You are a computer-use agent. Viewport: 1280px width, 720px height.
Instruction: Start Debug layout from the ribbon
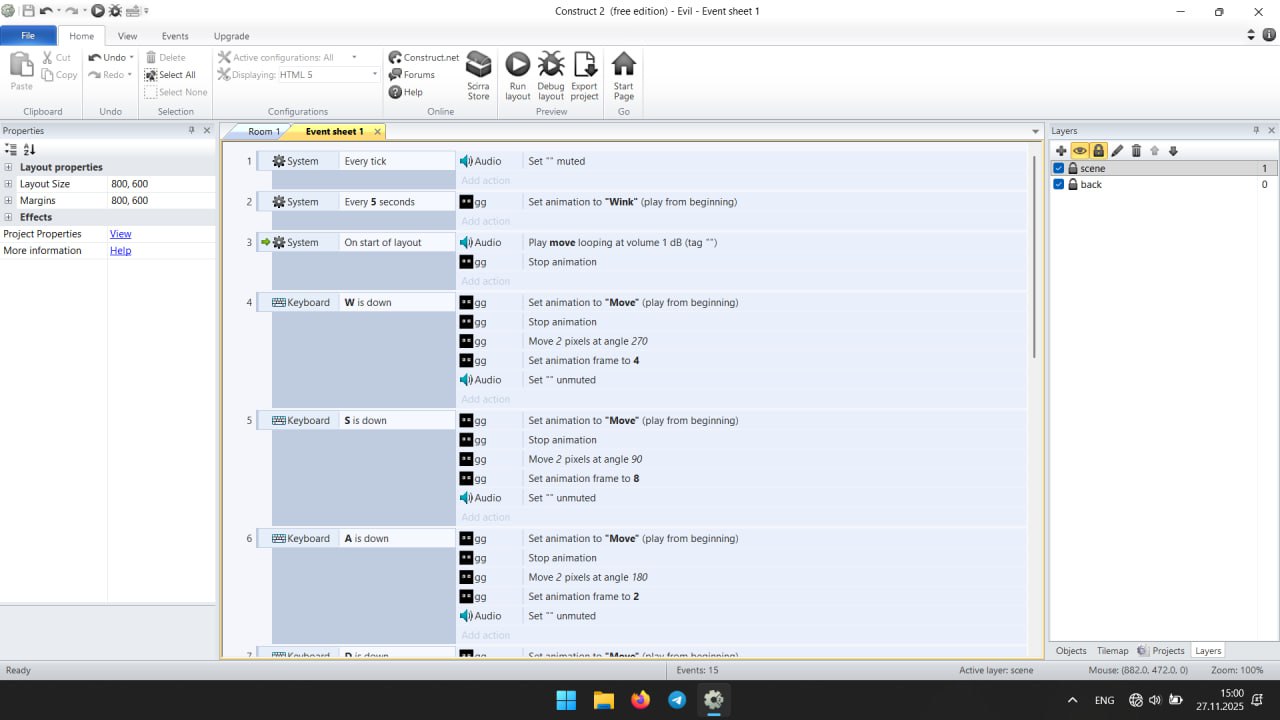pos(551,76)
